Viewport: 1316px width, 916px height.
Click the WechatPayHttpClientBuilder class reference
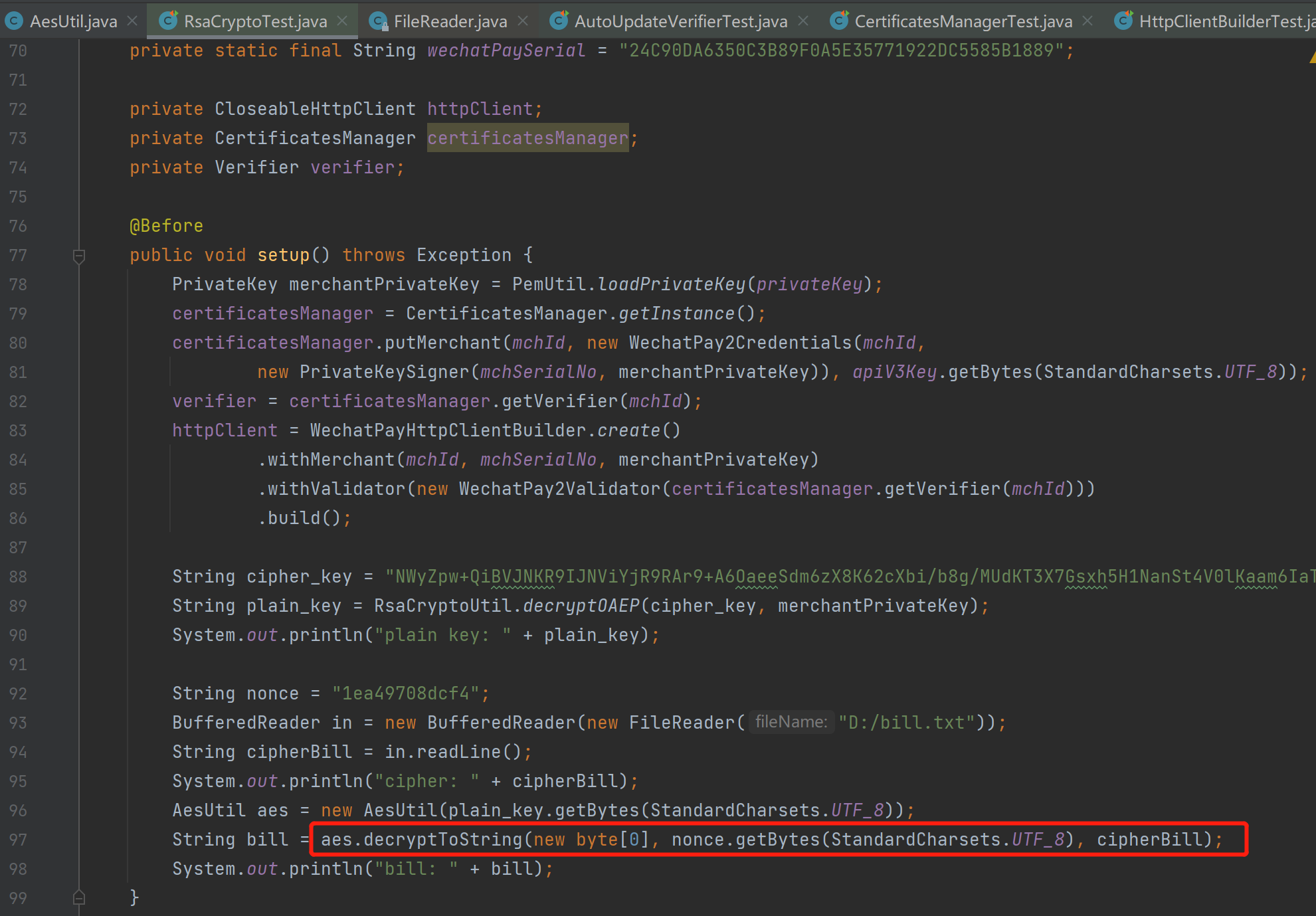(x=448, y=430)
